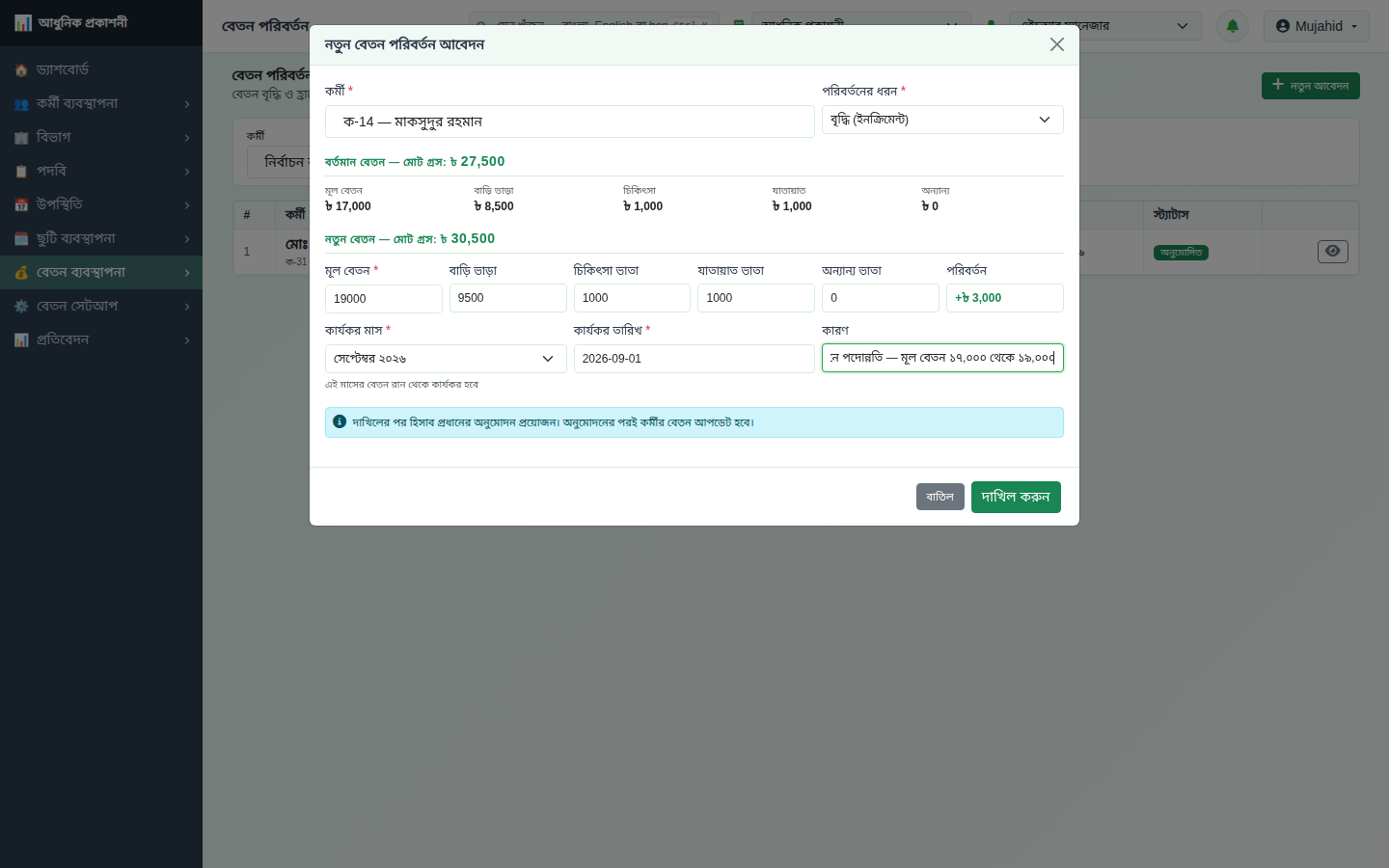The image size is (1389, 868).
Task: Click the কর্মী employee input field
Action: pos(570,122)
